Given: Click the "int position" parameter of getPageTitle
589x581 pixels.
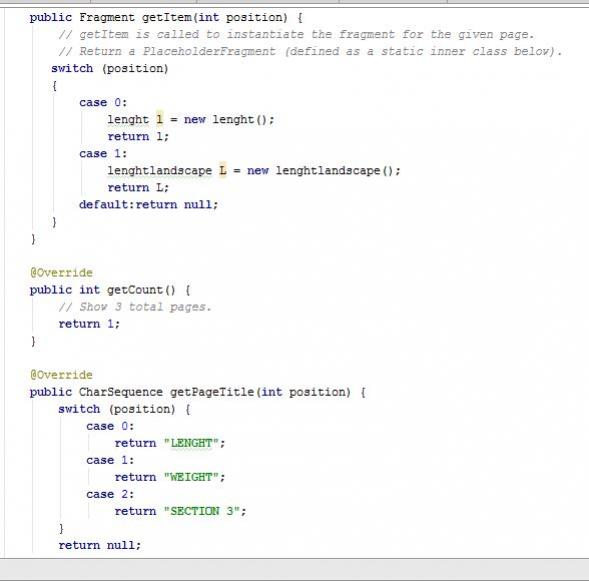Looking at the screenshot, I should point(303,392).
